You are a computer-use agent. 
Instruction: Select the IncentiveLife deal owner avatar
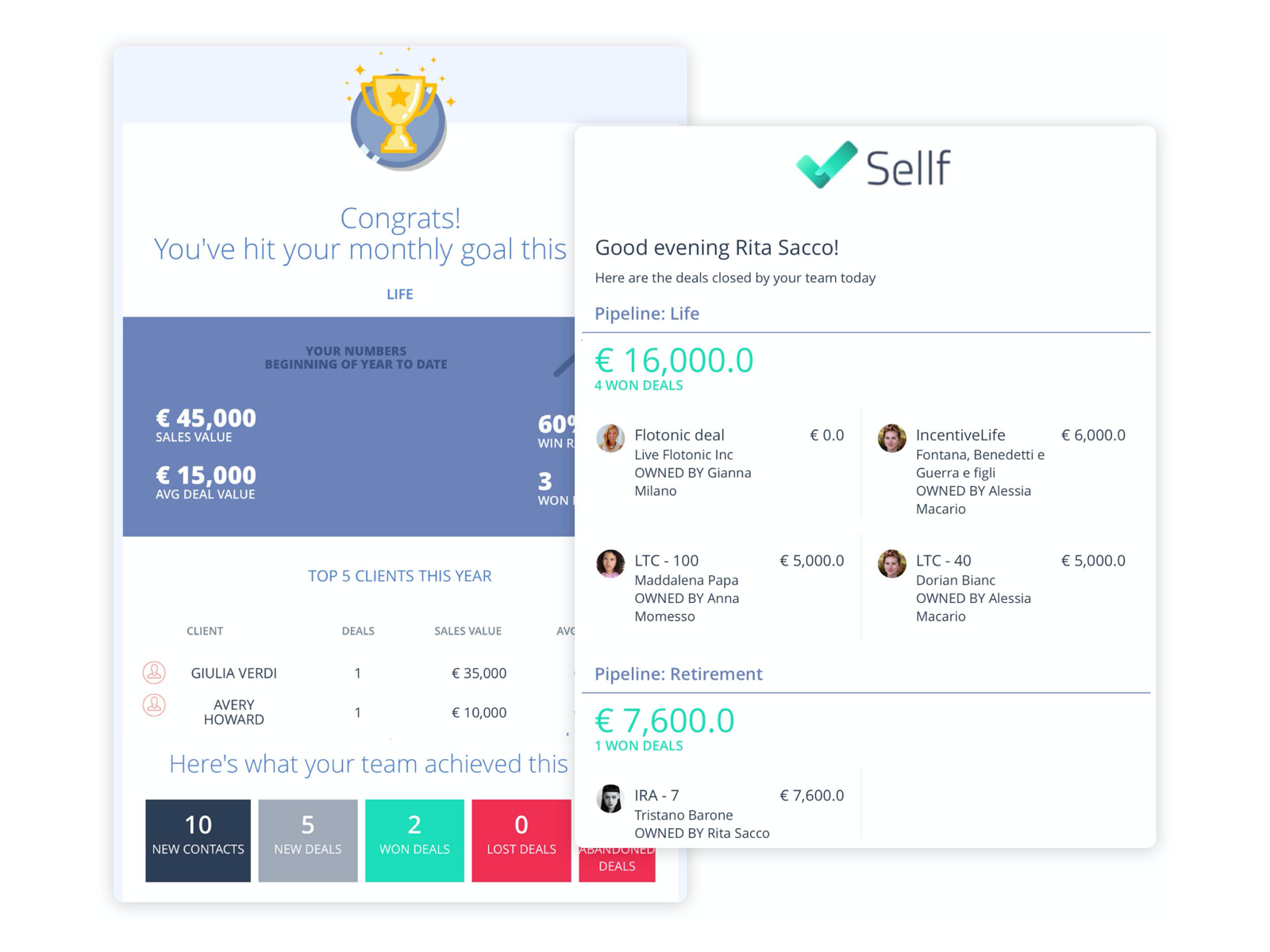(x=891, y=438)
